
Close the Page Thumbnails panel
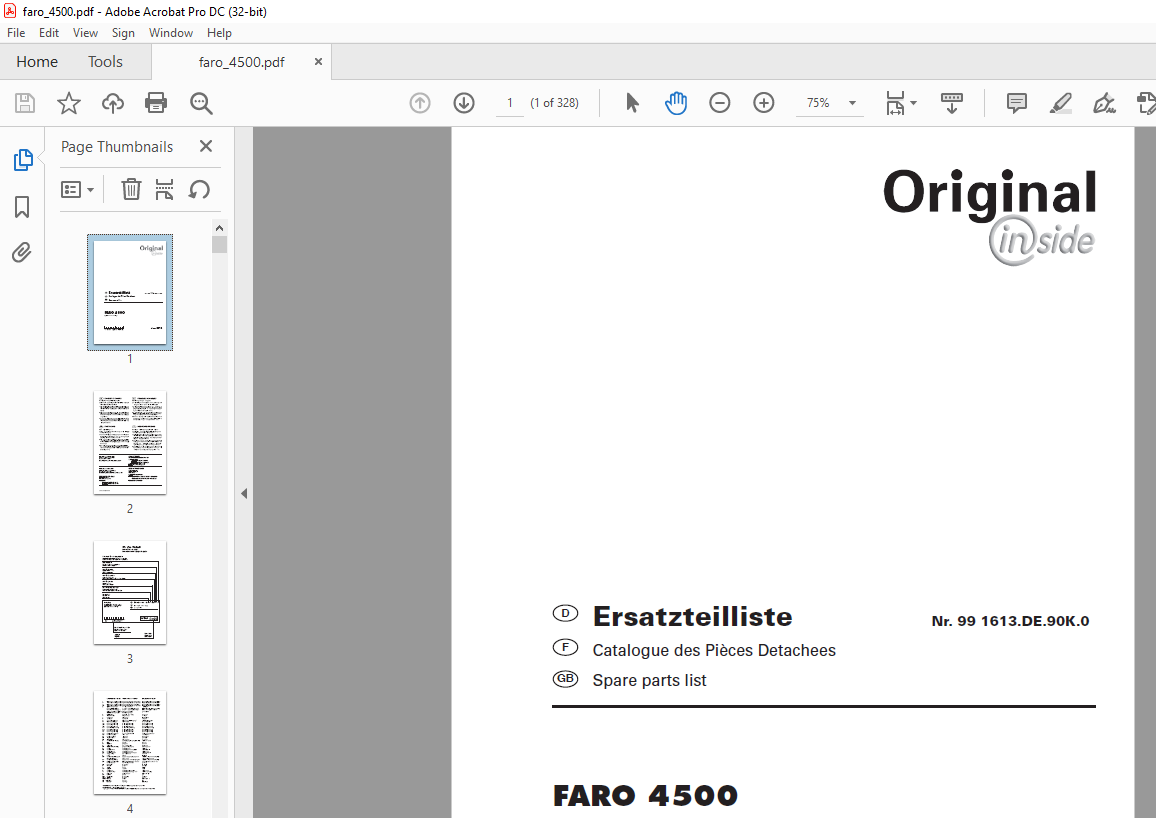point(206,147)
